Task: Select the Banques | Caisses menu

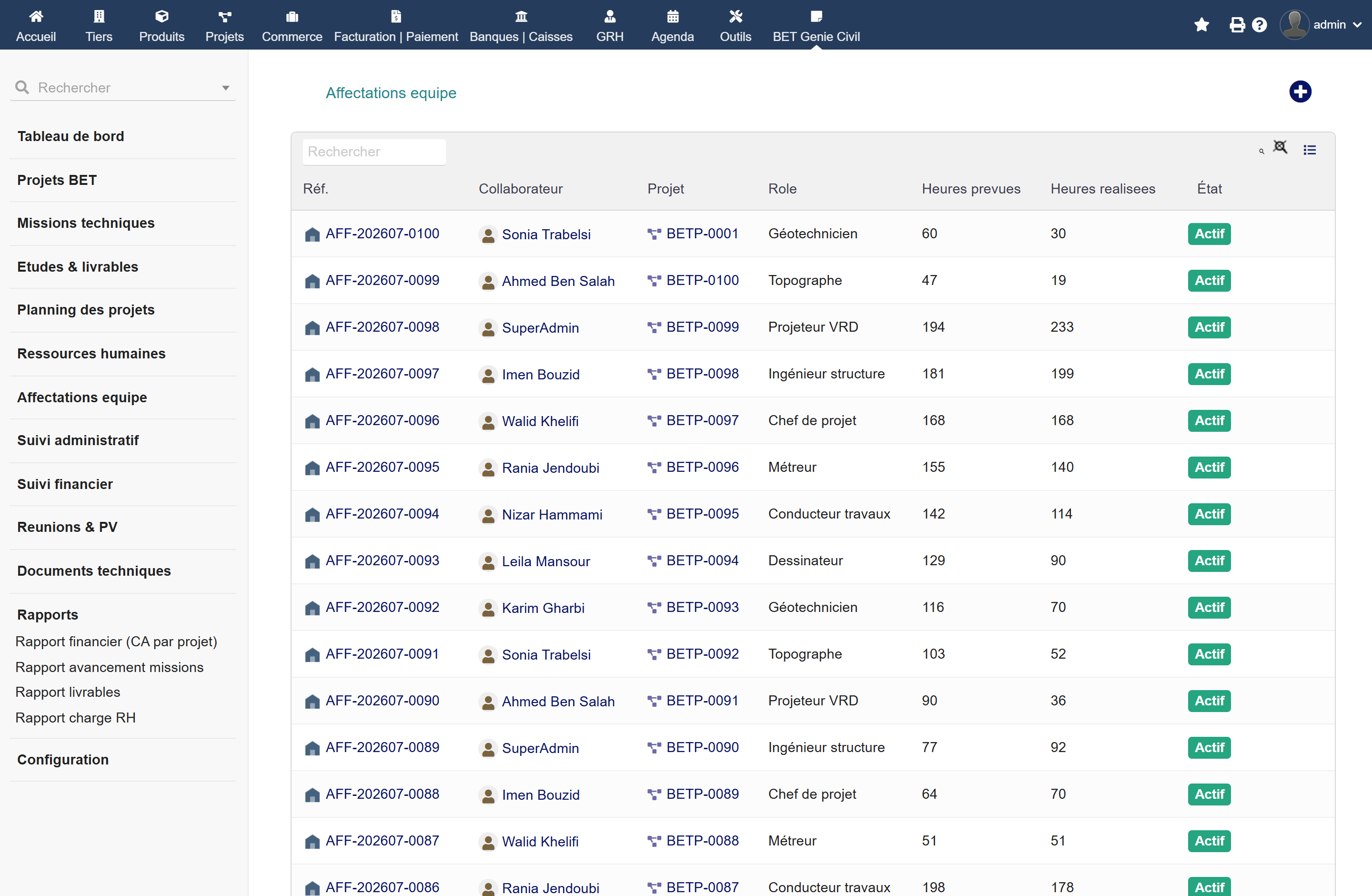Action: pyautogui.click(x=521, y=26)
